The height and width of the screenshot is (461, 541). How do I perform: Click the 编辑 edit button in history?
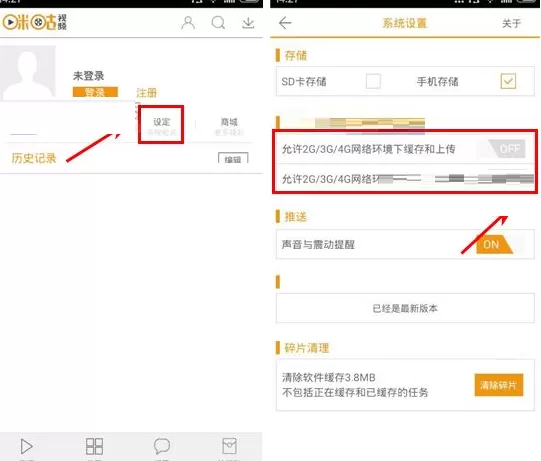[x=233, y=158]
